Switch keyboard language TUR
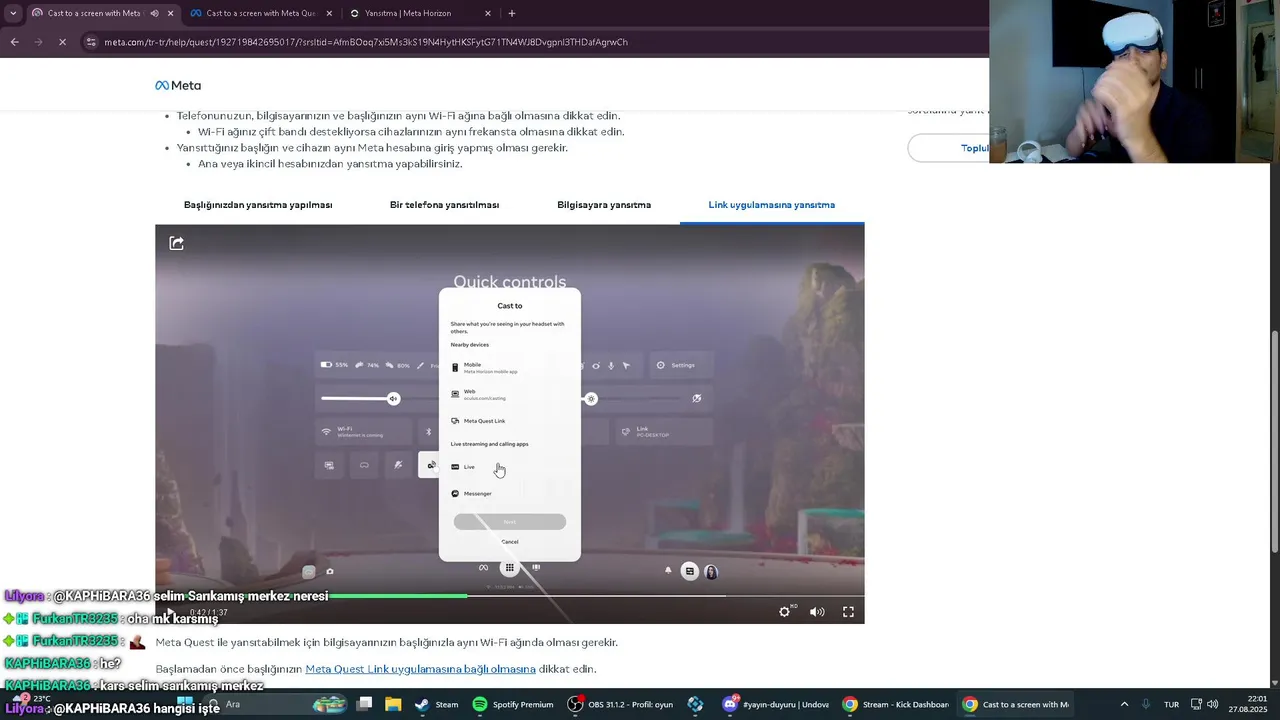This screenshot has width=1280, height=720. click(1171, 704)
